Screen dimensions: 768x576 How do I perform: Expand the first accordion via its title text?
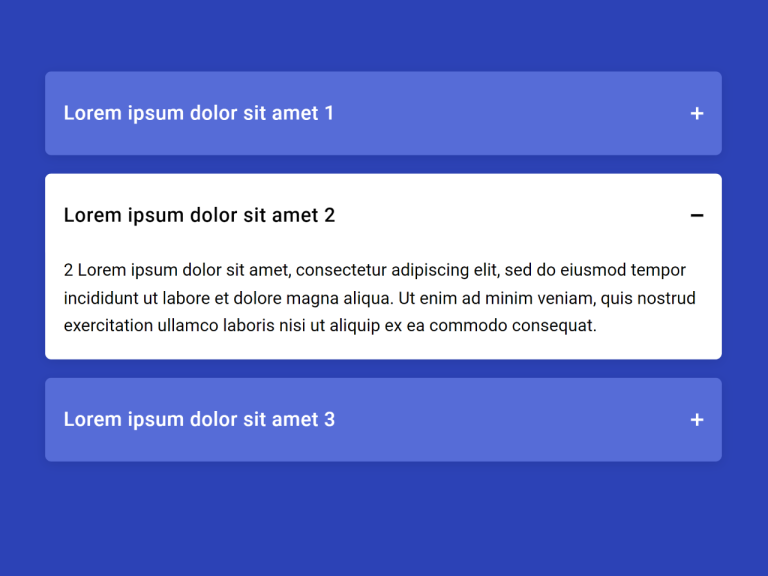tap(198, 114)
